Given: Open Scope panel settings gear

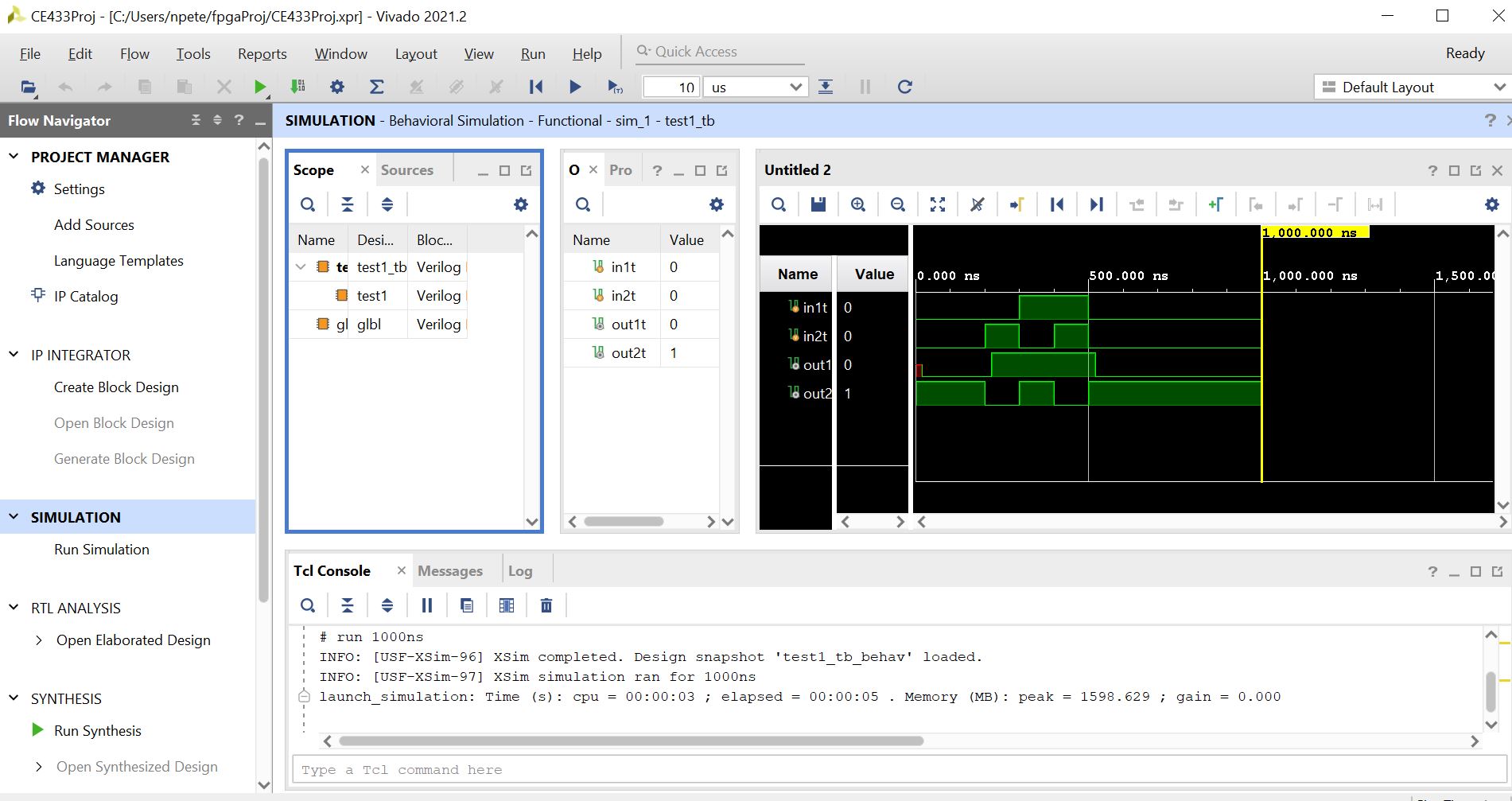Looking at the screenshot, I should [x=521, y=204].
